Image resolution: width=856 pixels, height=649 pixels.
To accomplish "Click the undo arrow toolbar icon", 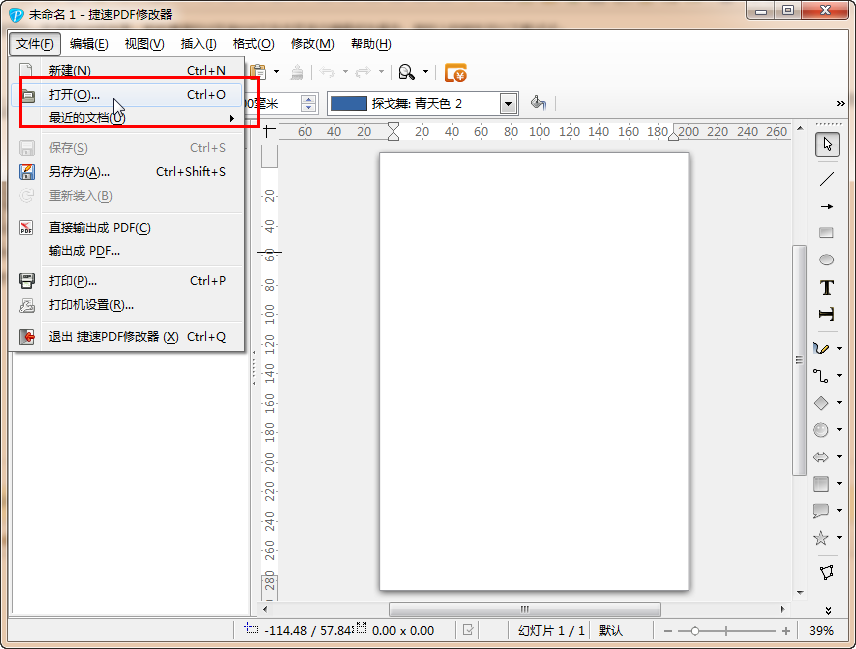I will tap(327, 72).
